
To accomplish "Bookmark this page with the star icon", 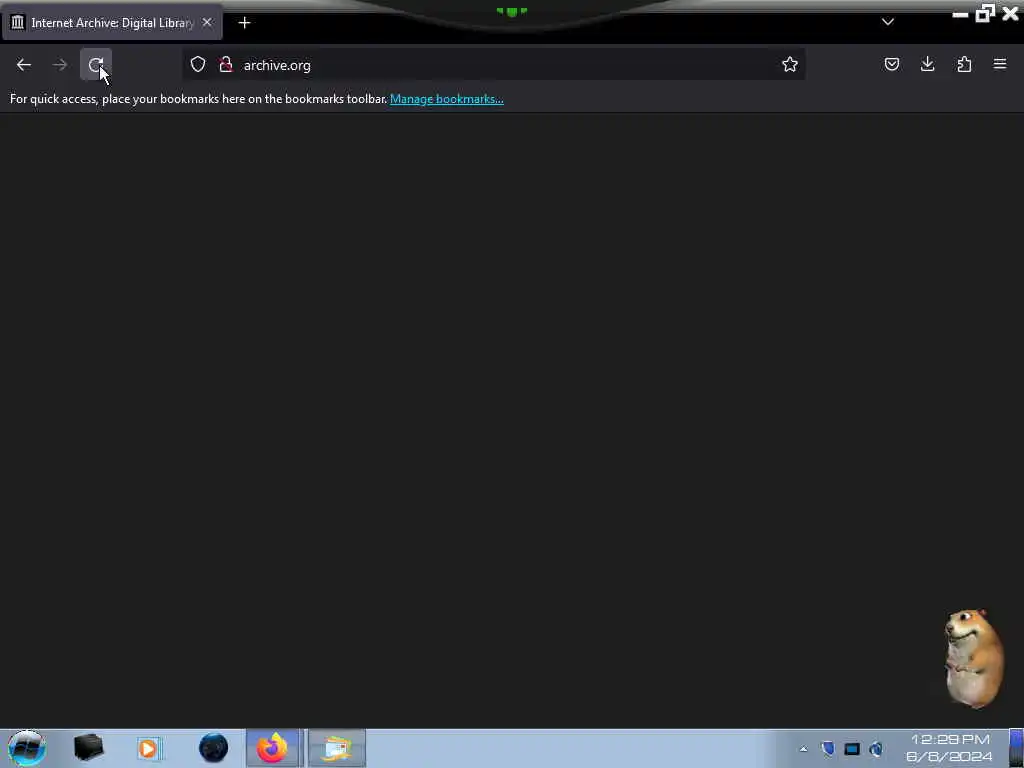I will click(790, 64).
